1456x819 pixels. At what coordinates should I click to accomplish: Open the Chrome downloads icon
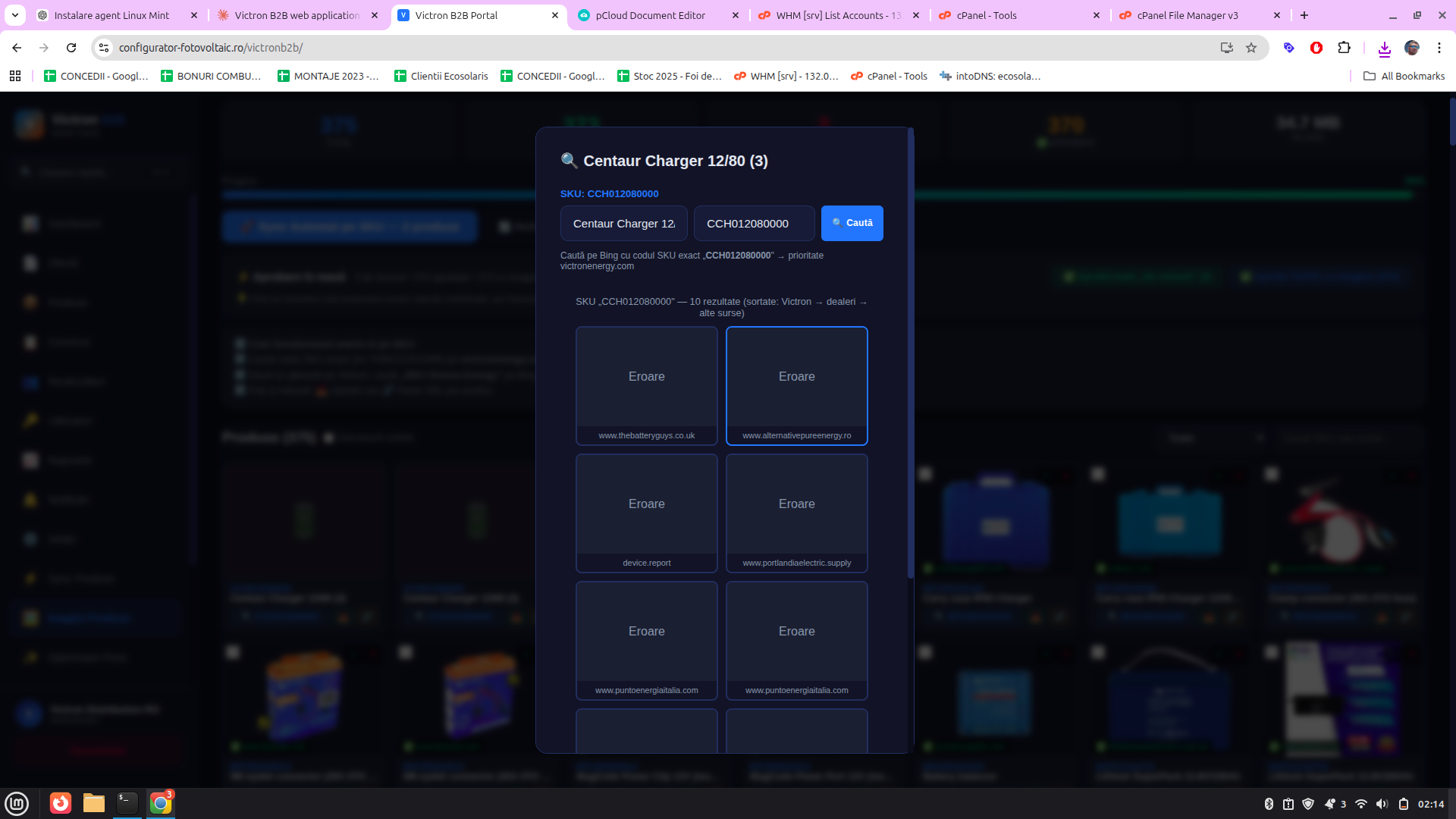pos(1384,48)
